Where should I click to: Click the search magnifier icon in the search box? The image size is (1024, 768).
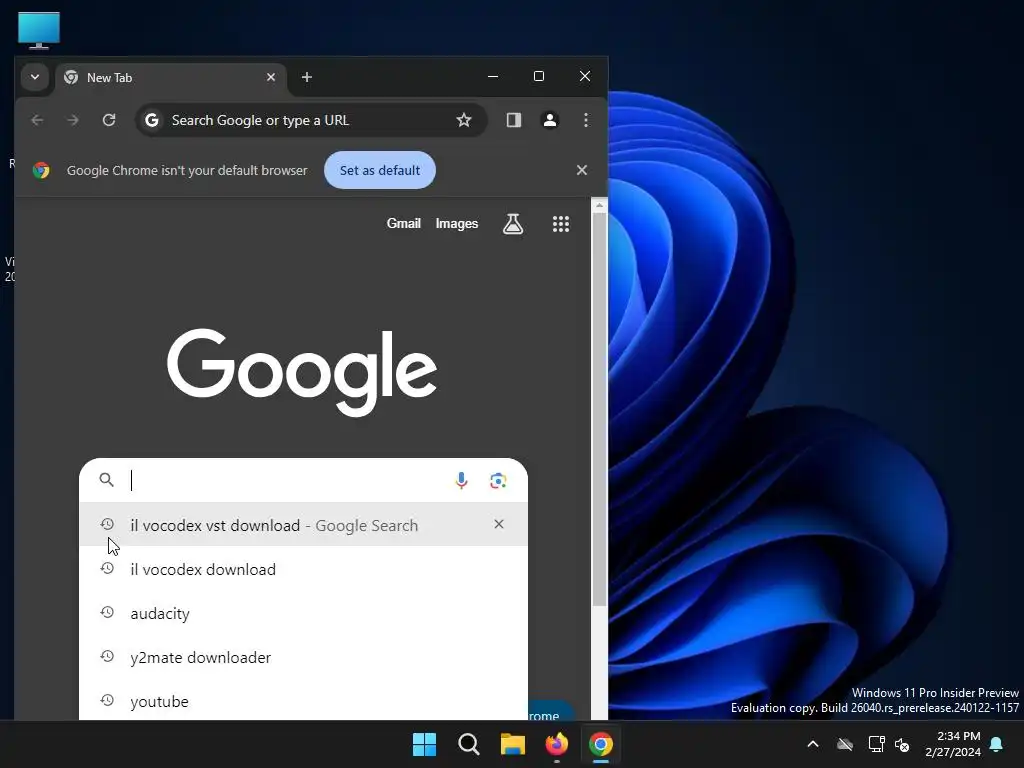106,480
